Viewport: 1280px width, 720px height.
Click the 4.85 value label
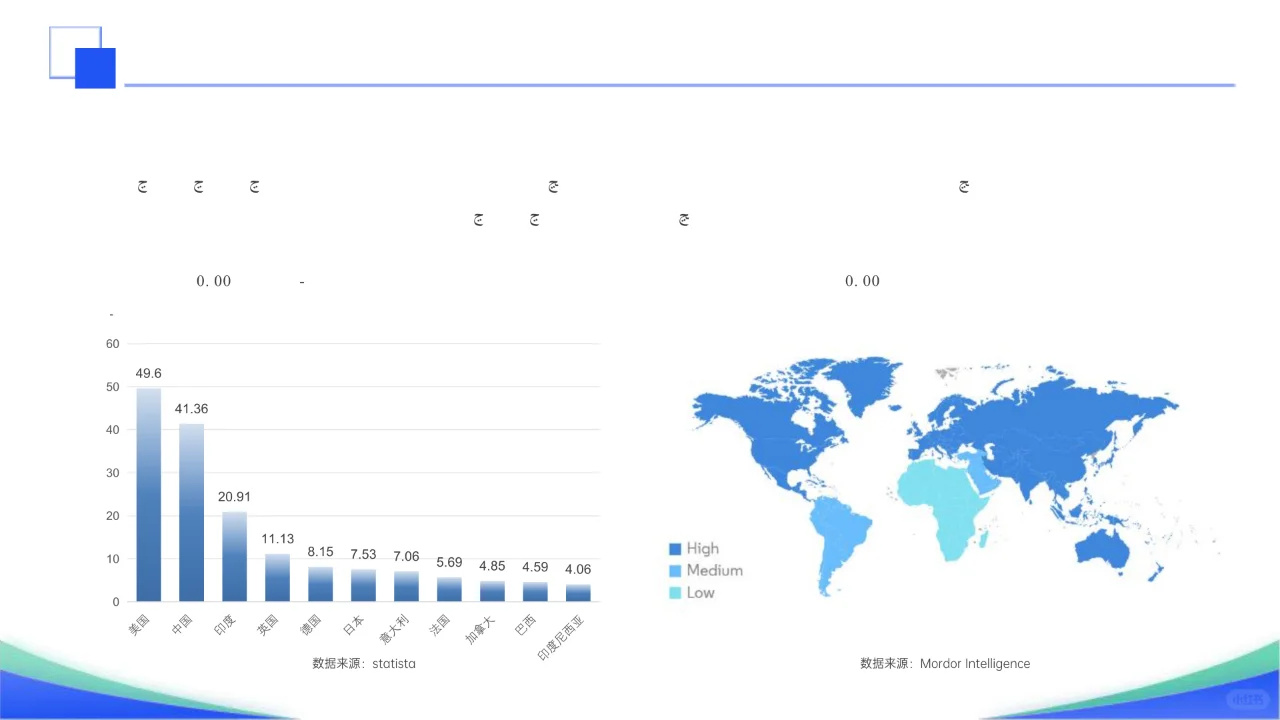point(492,566)
